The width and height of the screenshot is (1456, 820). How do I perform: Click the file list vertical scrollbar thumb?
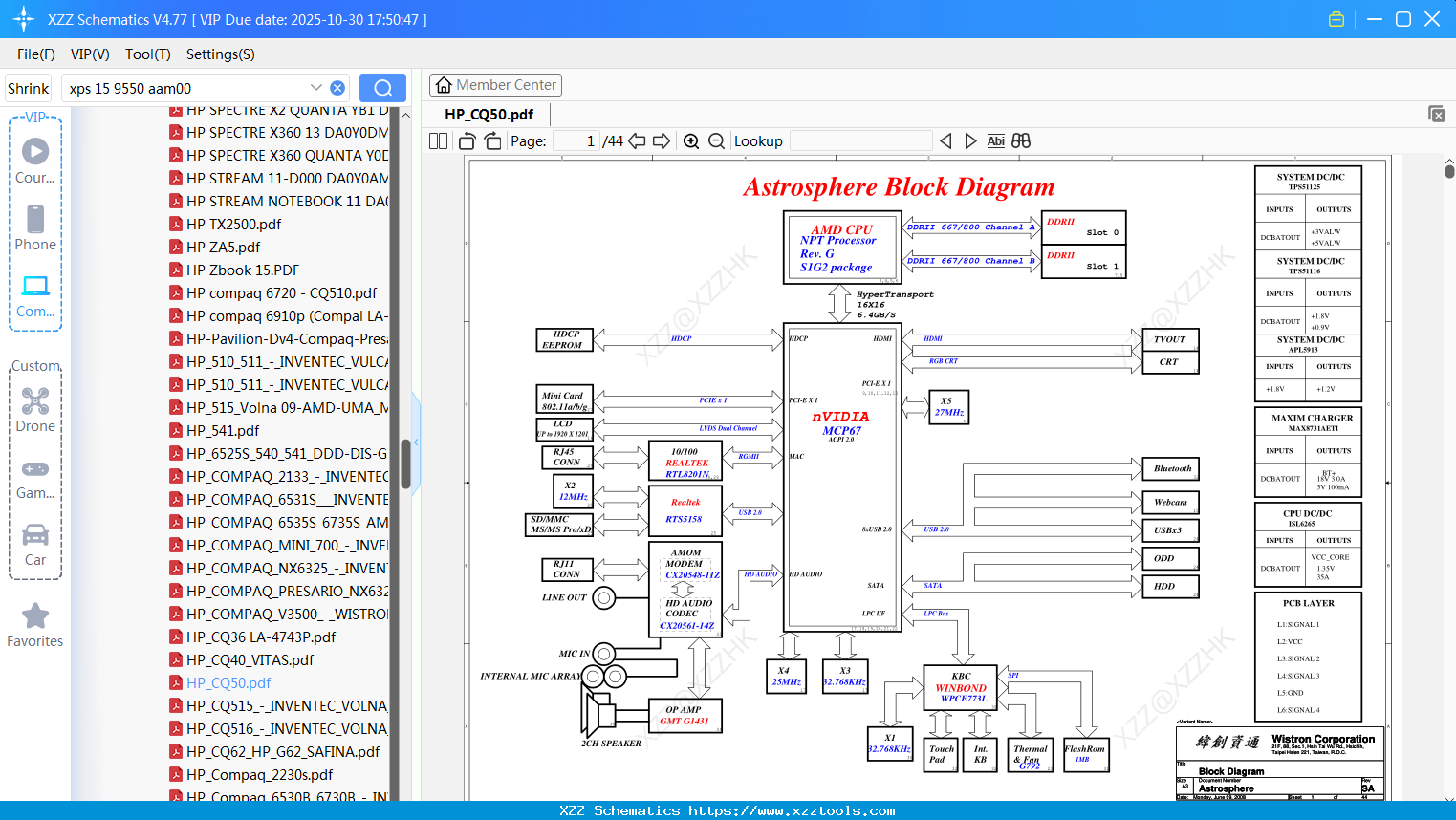pos(405,464)
